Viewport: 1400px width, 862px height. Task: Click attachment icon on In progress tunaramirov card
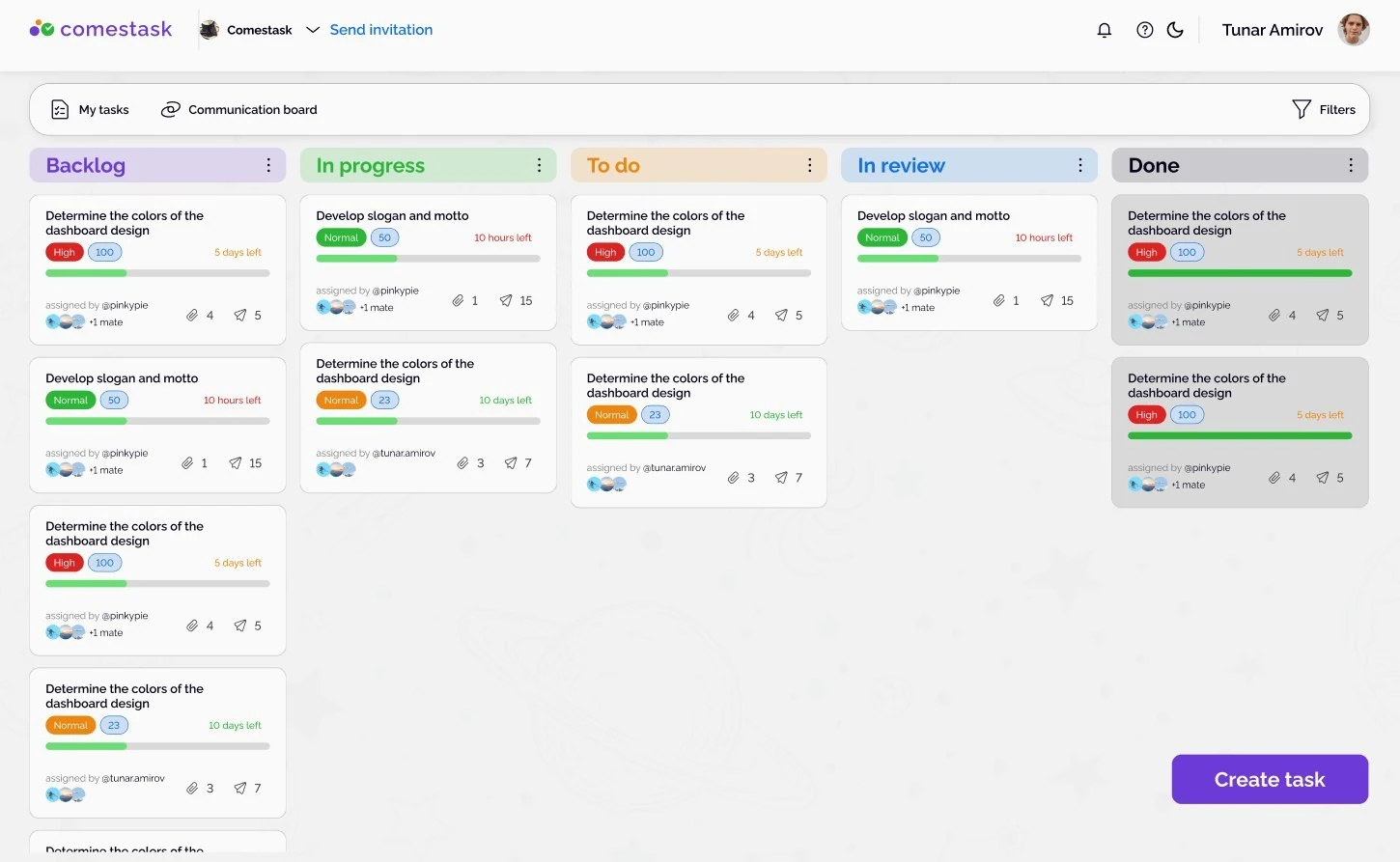(462, 463)
